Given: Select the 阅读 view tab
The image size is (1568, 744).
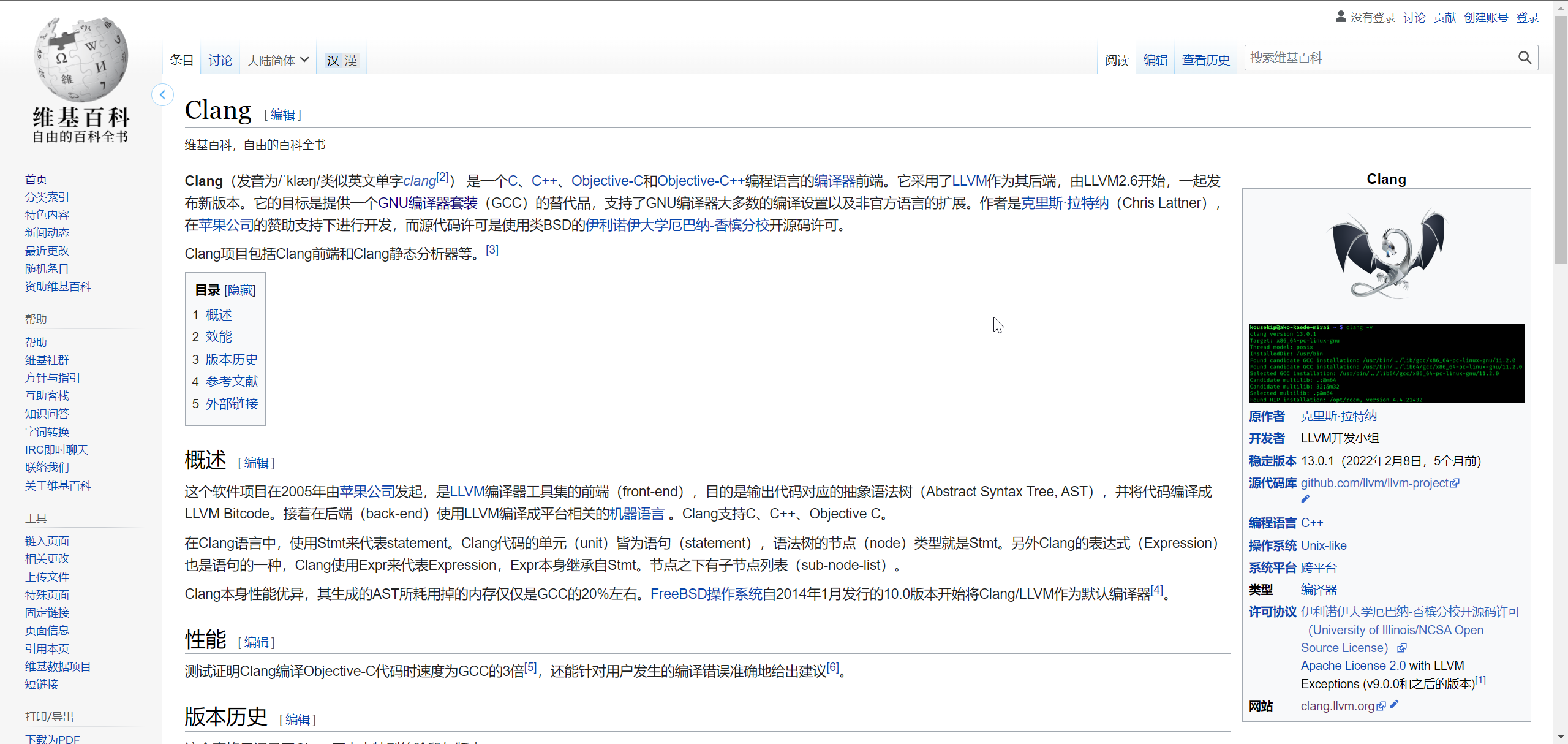Looking at the screenshot, I should [x=1117, y=60].
